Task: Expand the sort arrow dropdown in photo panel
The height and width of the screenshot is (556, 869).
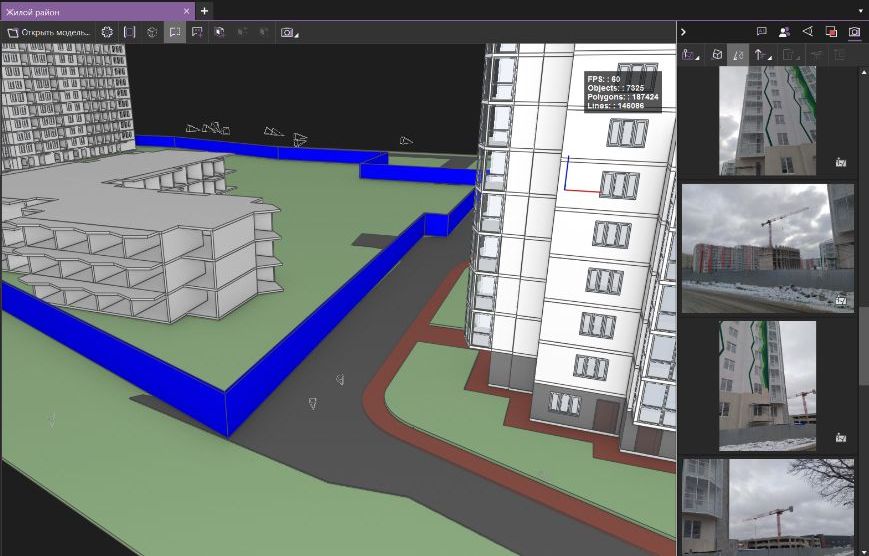Action: pos(763,55)
